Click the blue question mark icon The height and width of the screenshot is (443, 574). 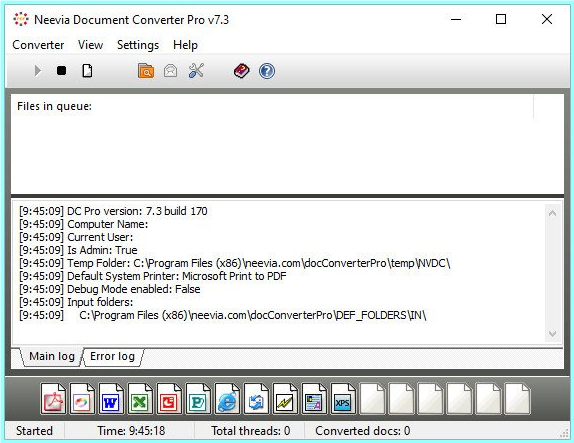click(267, 71)
